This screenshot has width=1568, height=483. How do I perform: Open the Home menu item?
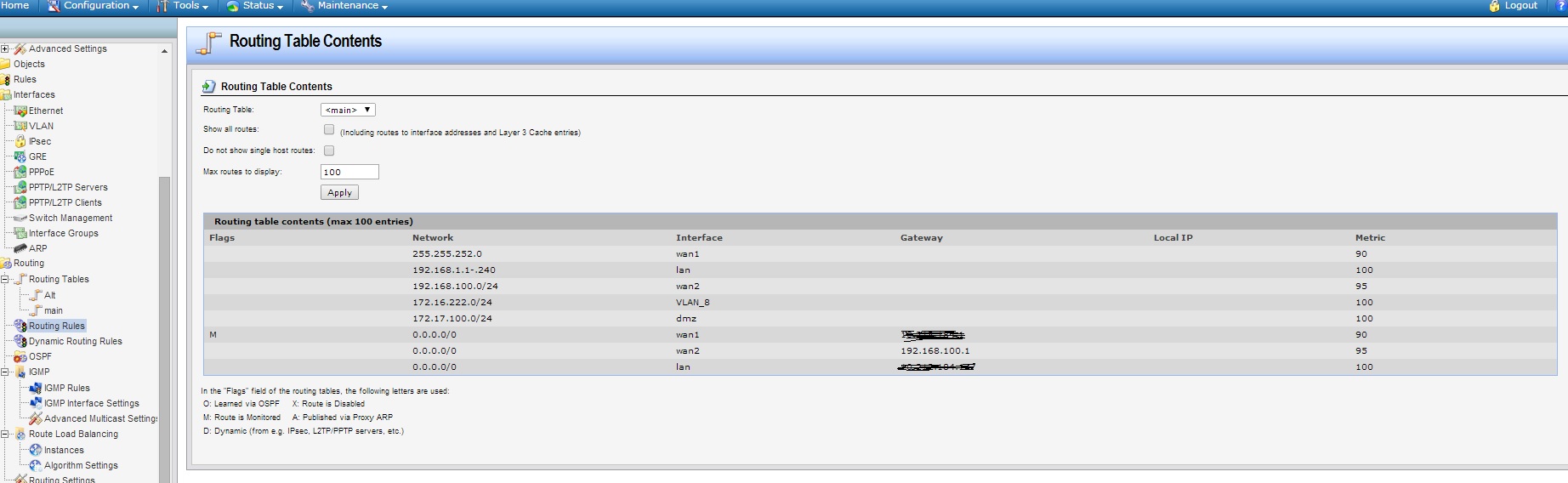(x=14, y=5)
